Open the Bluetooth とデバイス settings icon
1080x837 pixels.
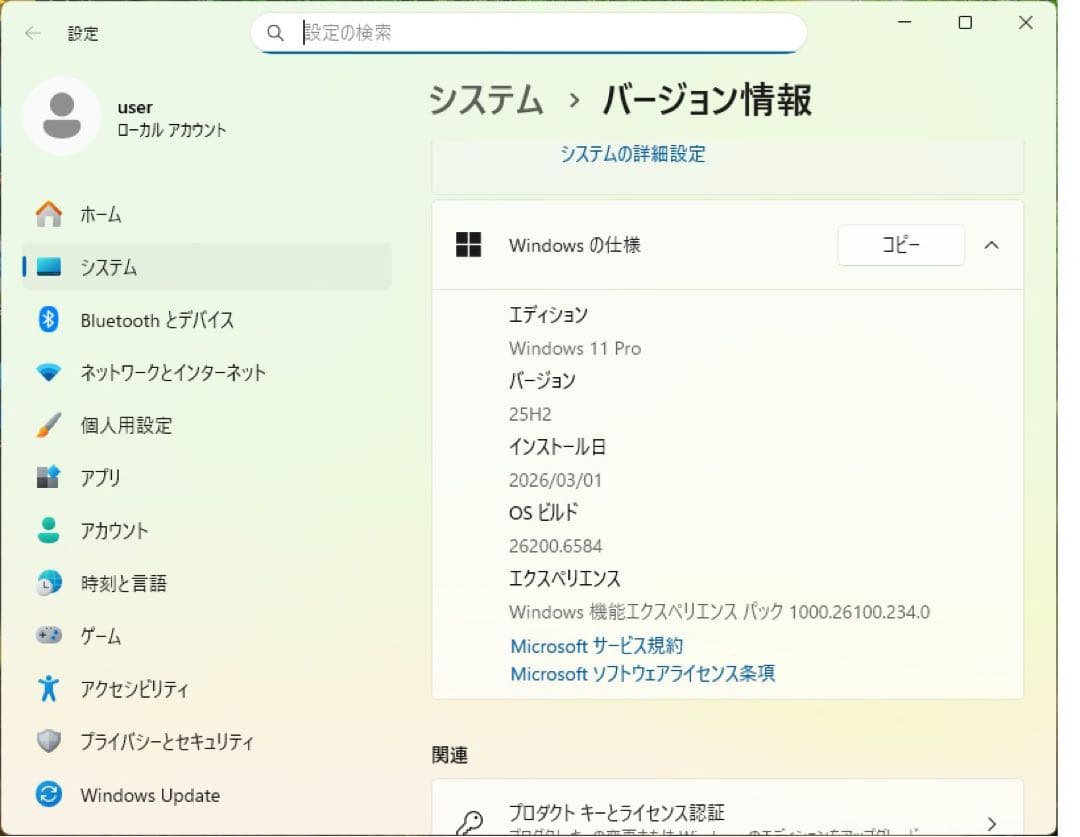coord(48,320)
